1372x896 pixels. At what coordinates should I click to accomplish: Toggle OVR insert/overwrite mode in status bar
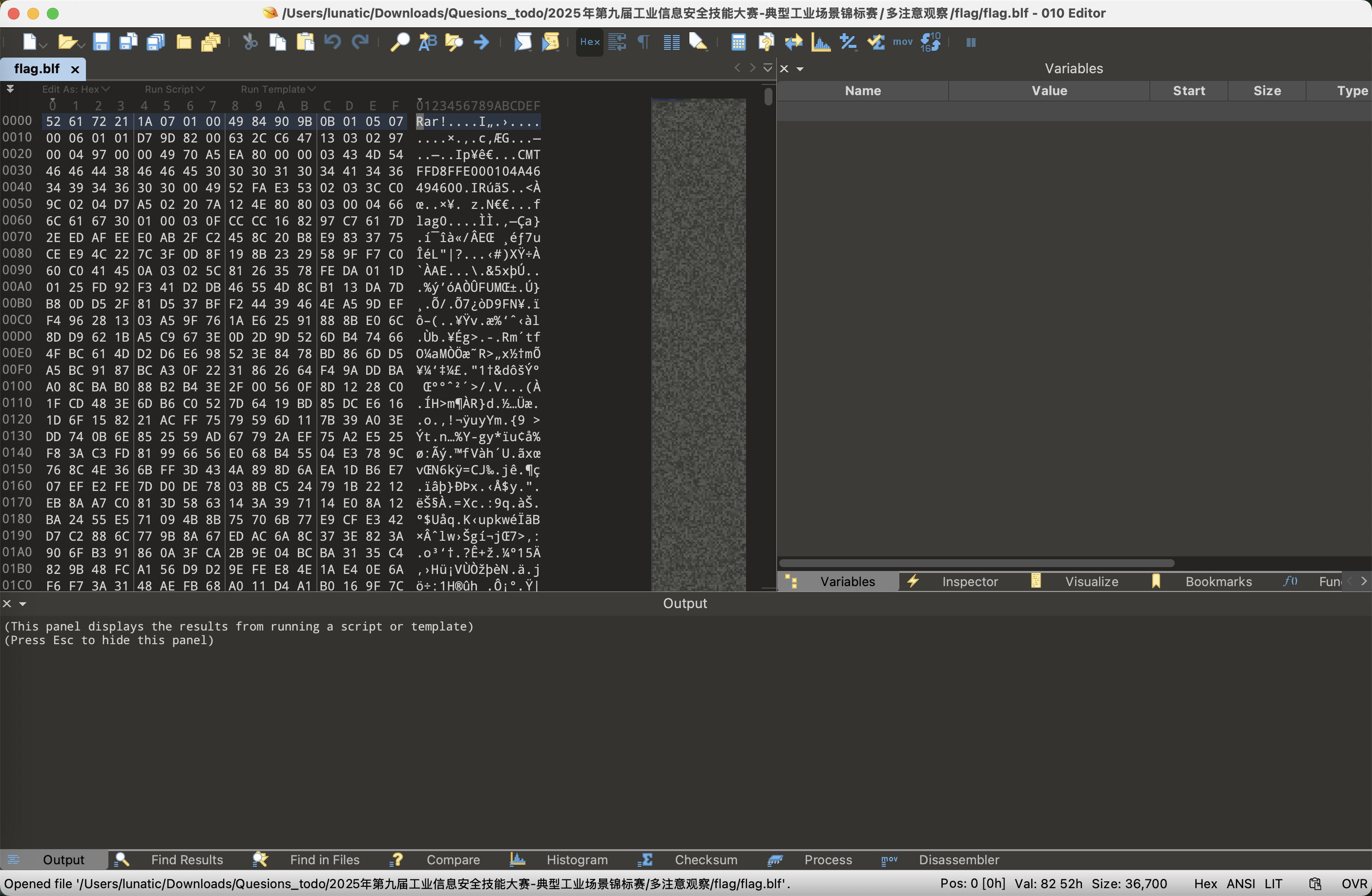pos(1354,884)
